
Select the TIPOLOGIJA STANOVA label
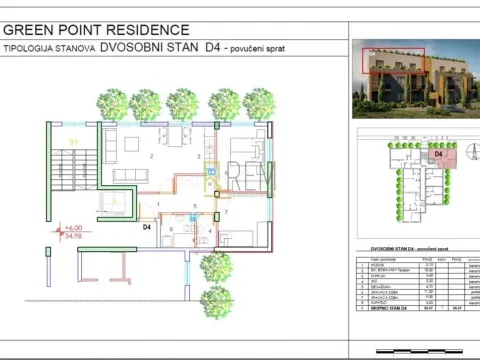point(49,48)
